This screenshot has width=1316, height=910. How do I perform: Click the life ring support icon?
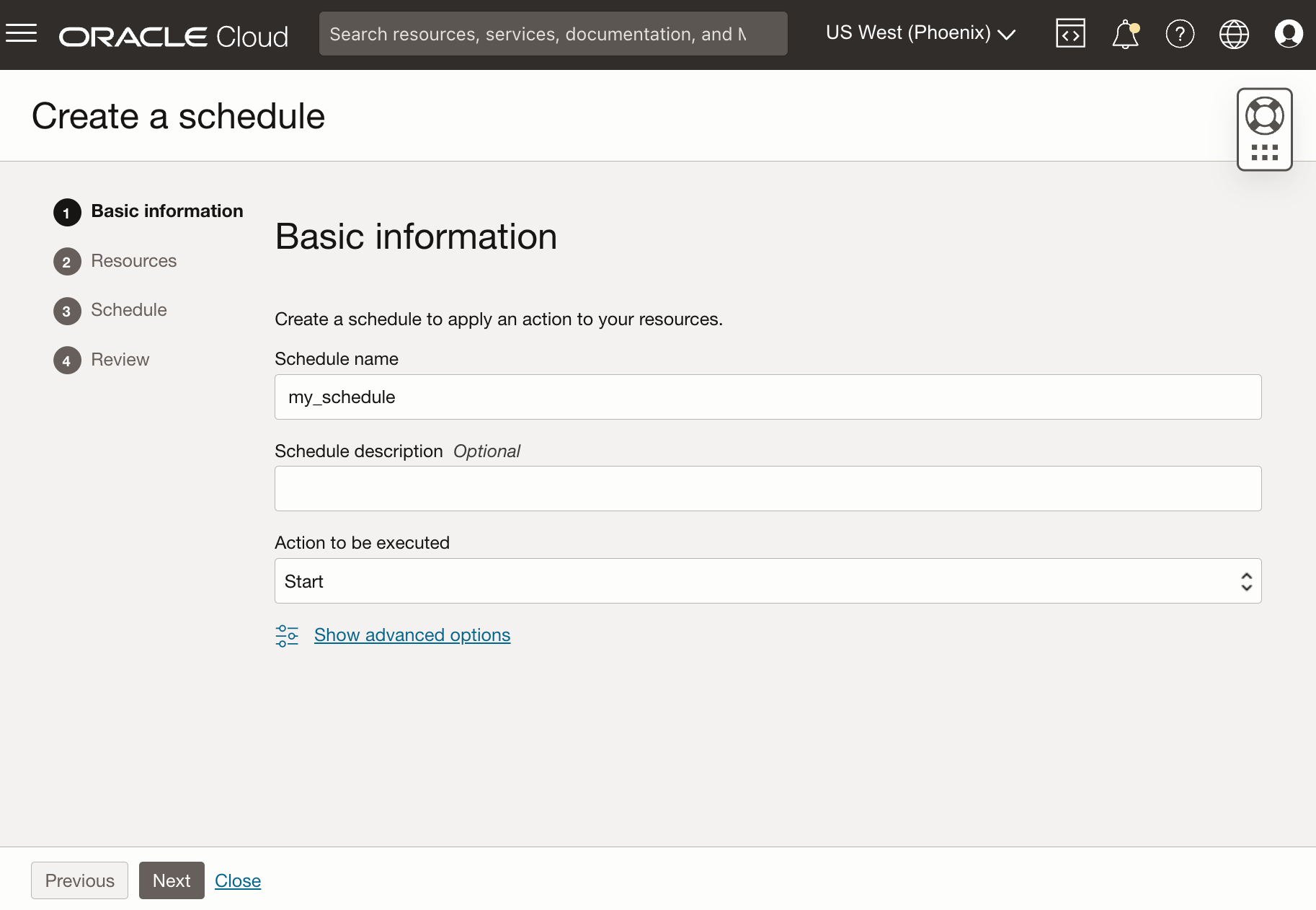1265,116
